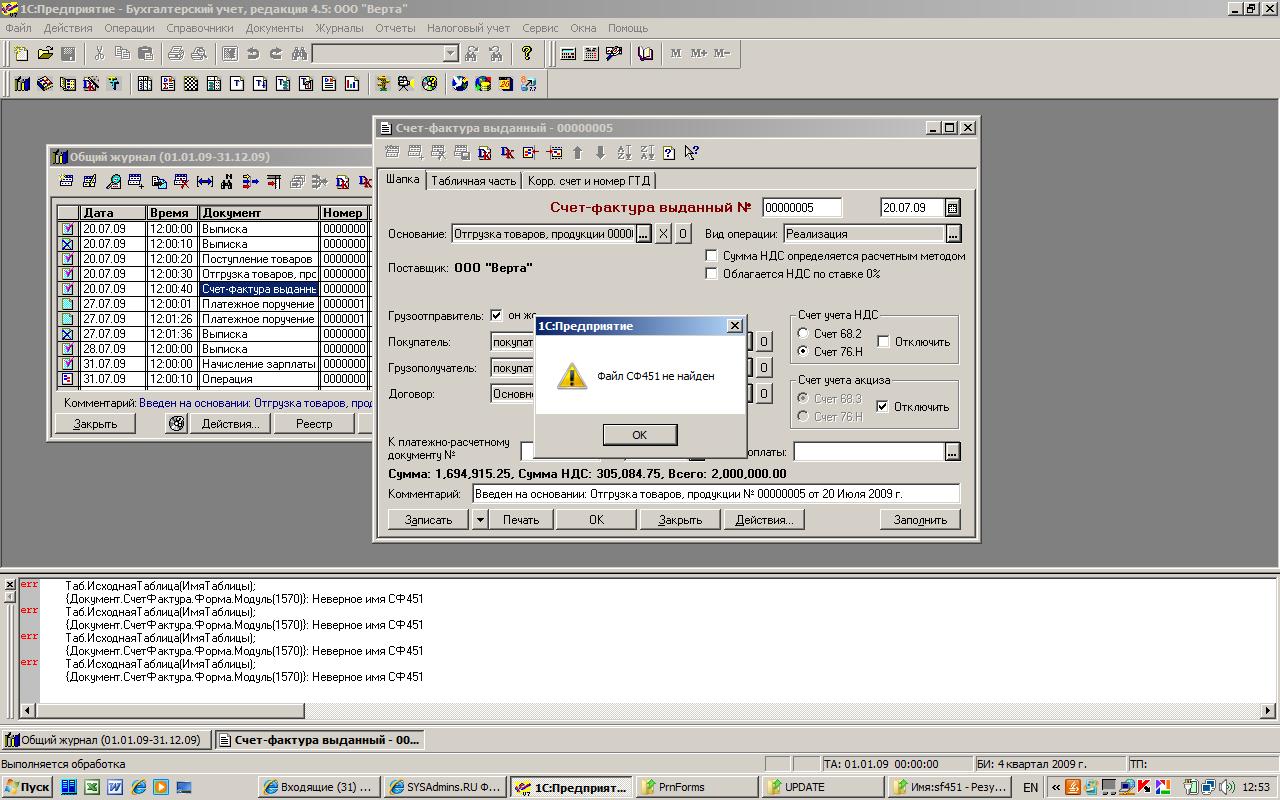Click the open book syntax assistant icon
Viewport: 1280px width, 800px height.
click(646, 54)
